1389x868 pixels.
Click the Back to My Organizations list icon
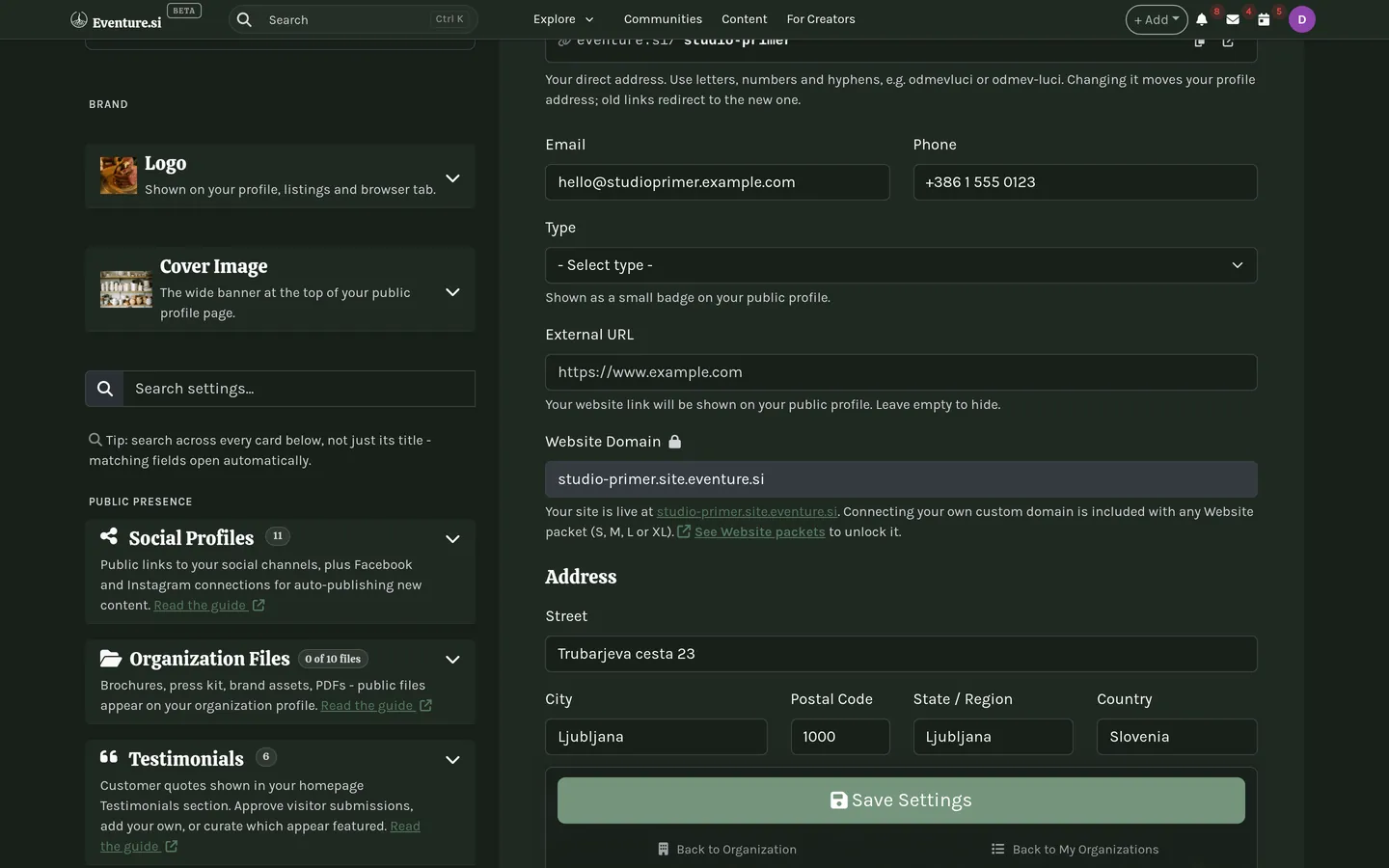pyautogui.click(x=997, y=849)
